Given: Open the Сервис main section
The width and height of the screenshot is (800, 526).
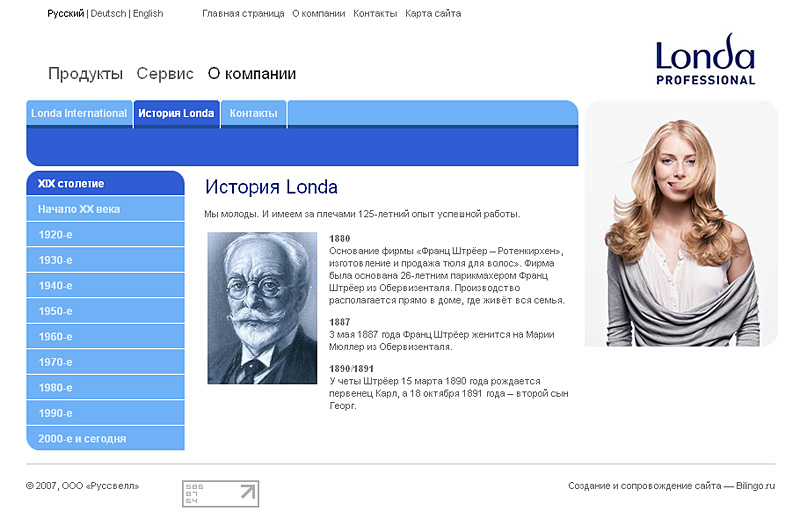Looking at the screenshot, I should pos(165,74).
